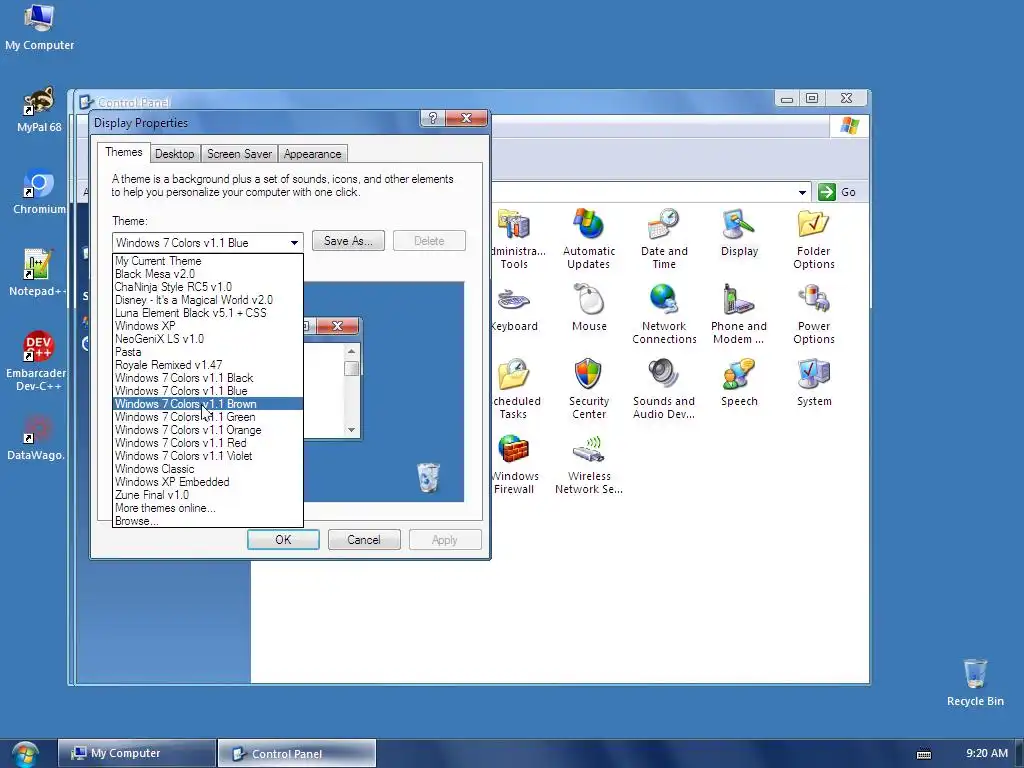Select the Chromium desktop shortcut

[x=39, y=191]
